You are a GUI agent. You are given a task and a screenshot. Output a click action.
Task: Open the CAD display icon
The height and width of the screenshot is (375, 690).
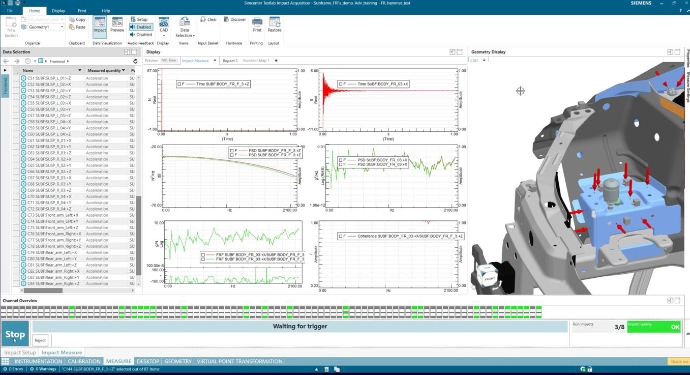click(x=164, y=26)
